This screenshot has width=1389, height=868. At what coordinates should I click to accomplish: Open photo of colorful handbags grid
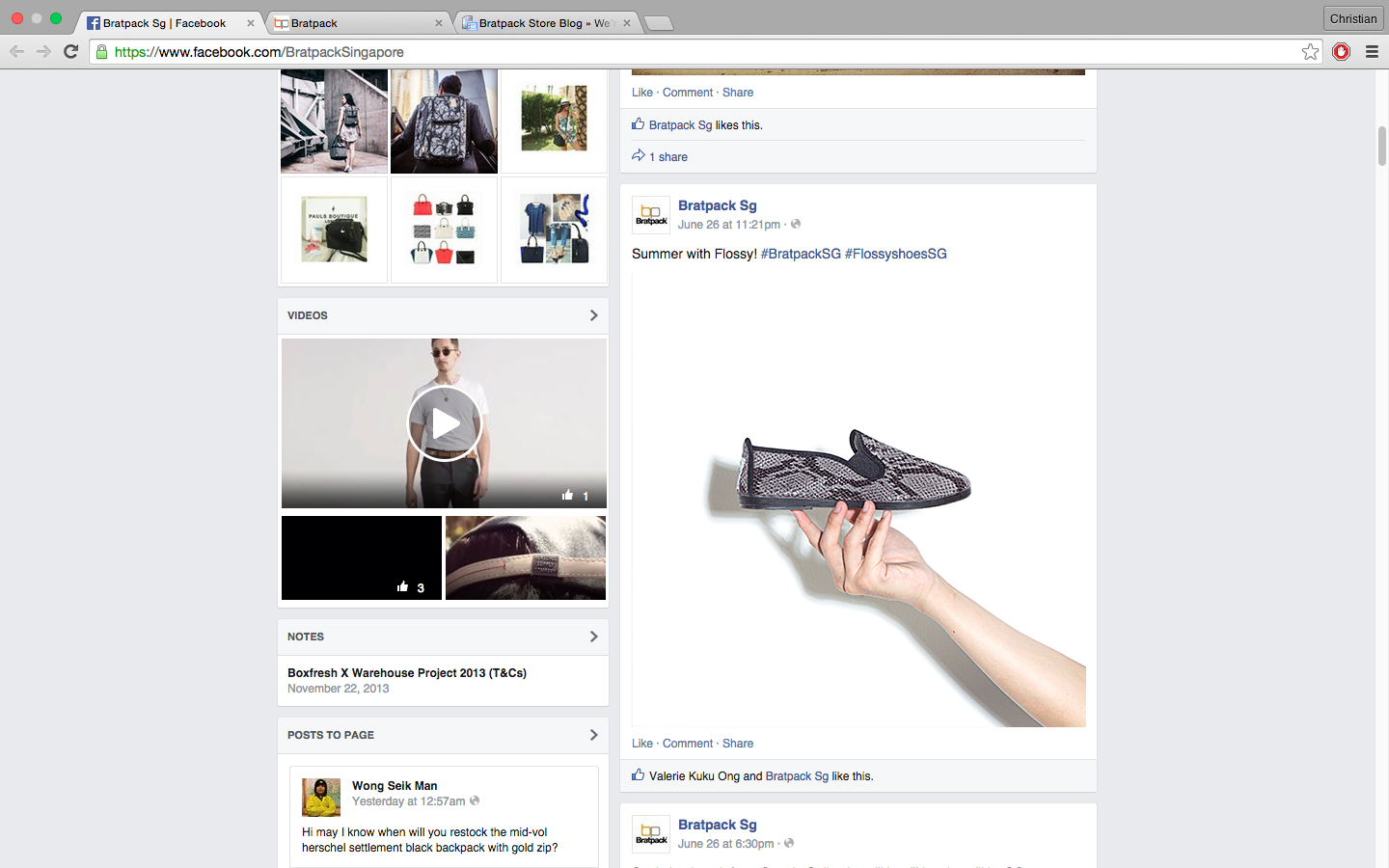click(444, 230)
